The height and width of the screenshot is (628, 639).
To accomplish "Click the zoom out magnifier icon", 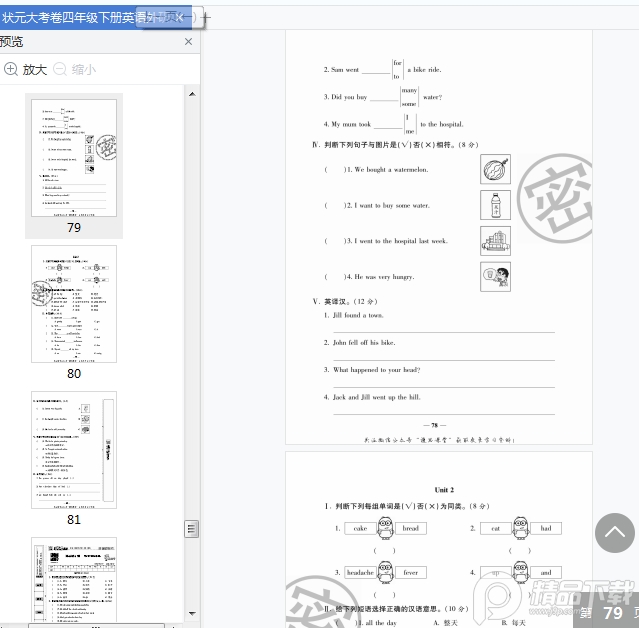I will pos(60,69).
